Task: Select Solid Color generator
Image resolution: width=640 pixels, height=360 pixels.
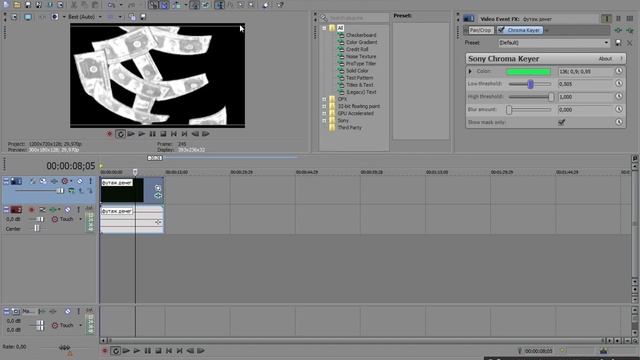Action: (x=357, y=71)
